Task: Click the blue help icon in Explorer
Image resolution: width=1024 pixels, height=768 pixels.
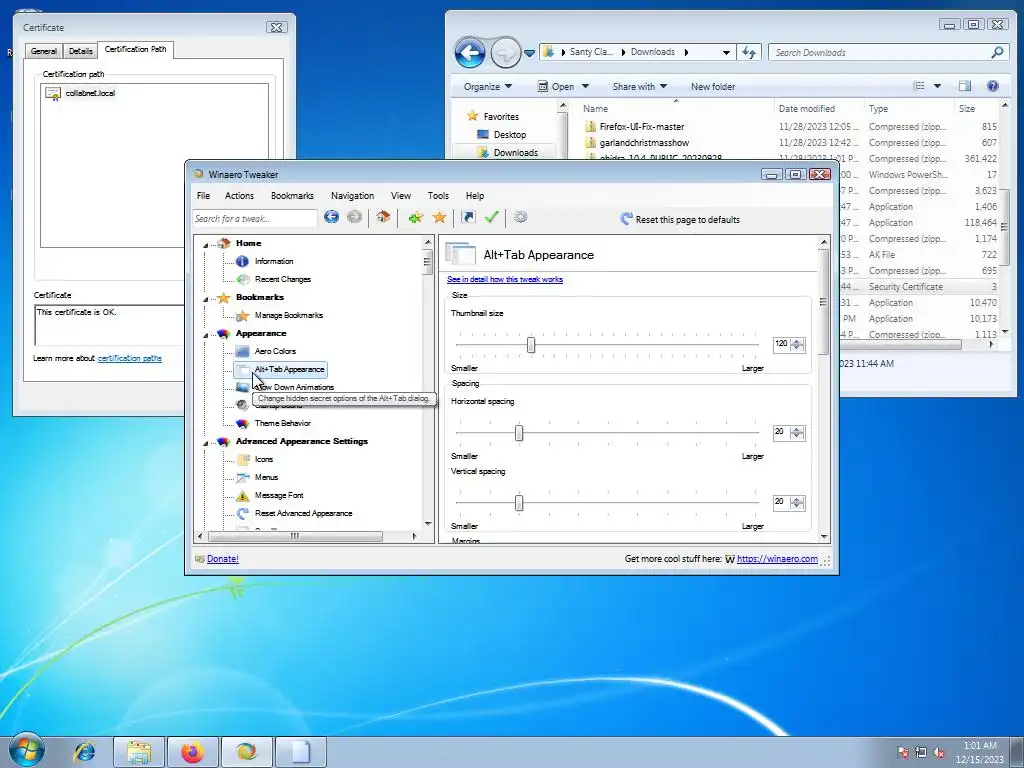Action: [993, 86]
